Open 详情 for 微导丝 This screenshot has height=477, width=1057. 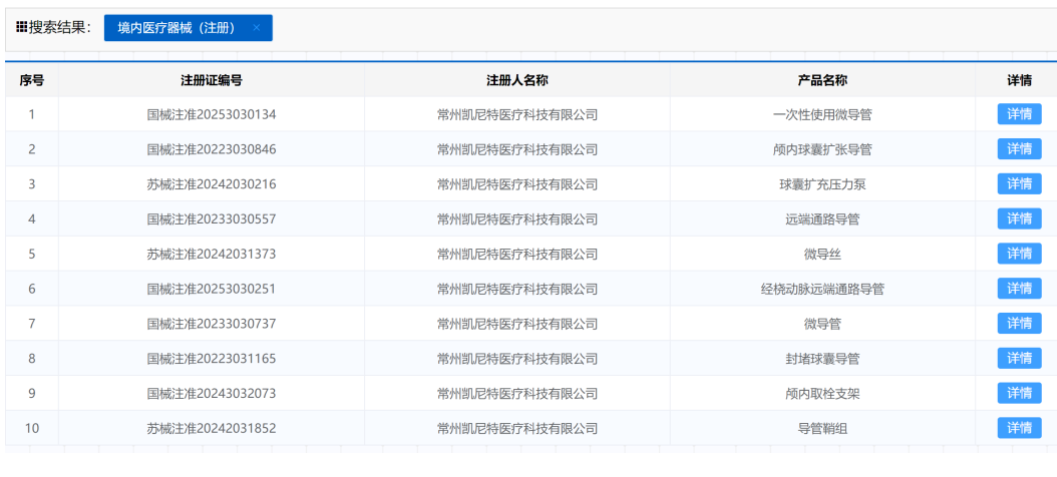1019,254
